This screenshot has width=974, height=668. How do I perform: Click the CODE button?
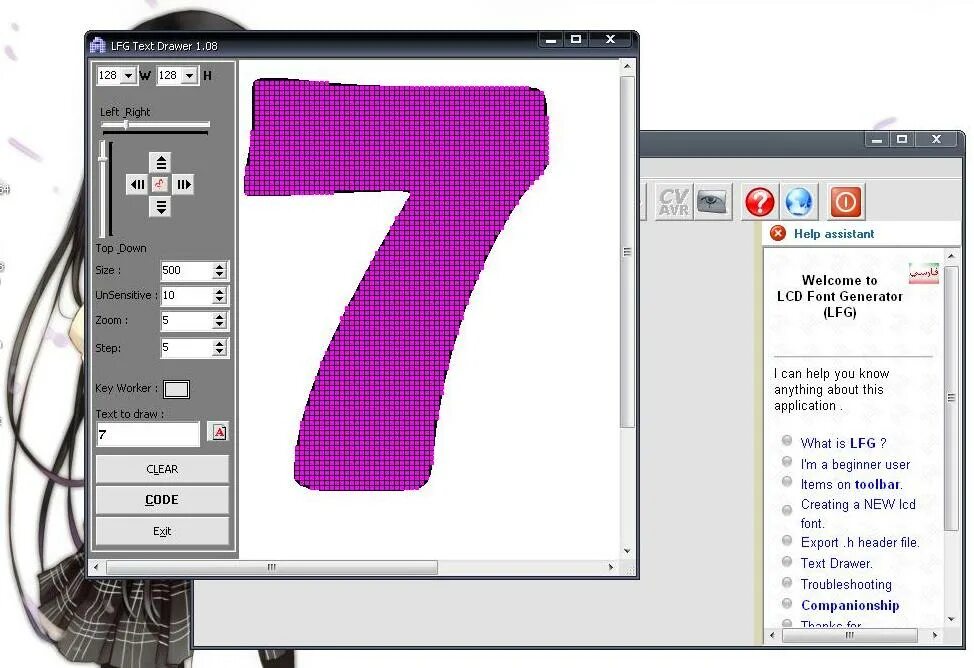(x=162, y=500)
